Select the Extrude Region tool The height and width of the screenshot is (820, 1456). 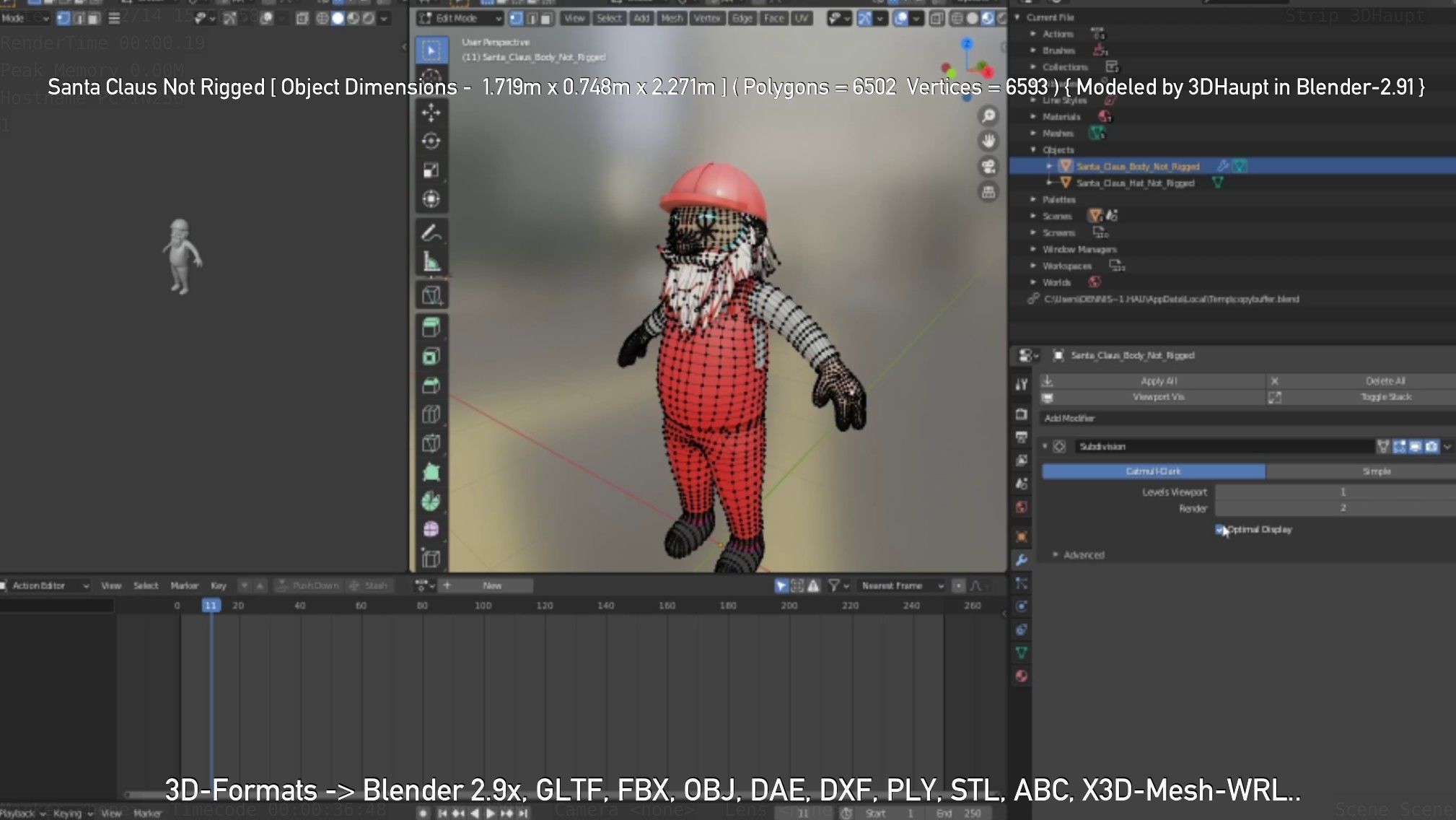pos(431,328)
